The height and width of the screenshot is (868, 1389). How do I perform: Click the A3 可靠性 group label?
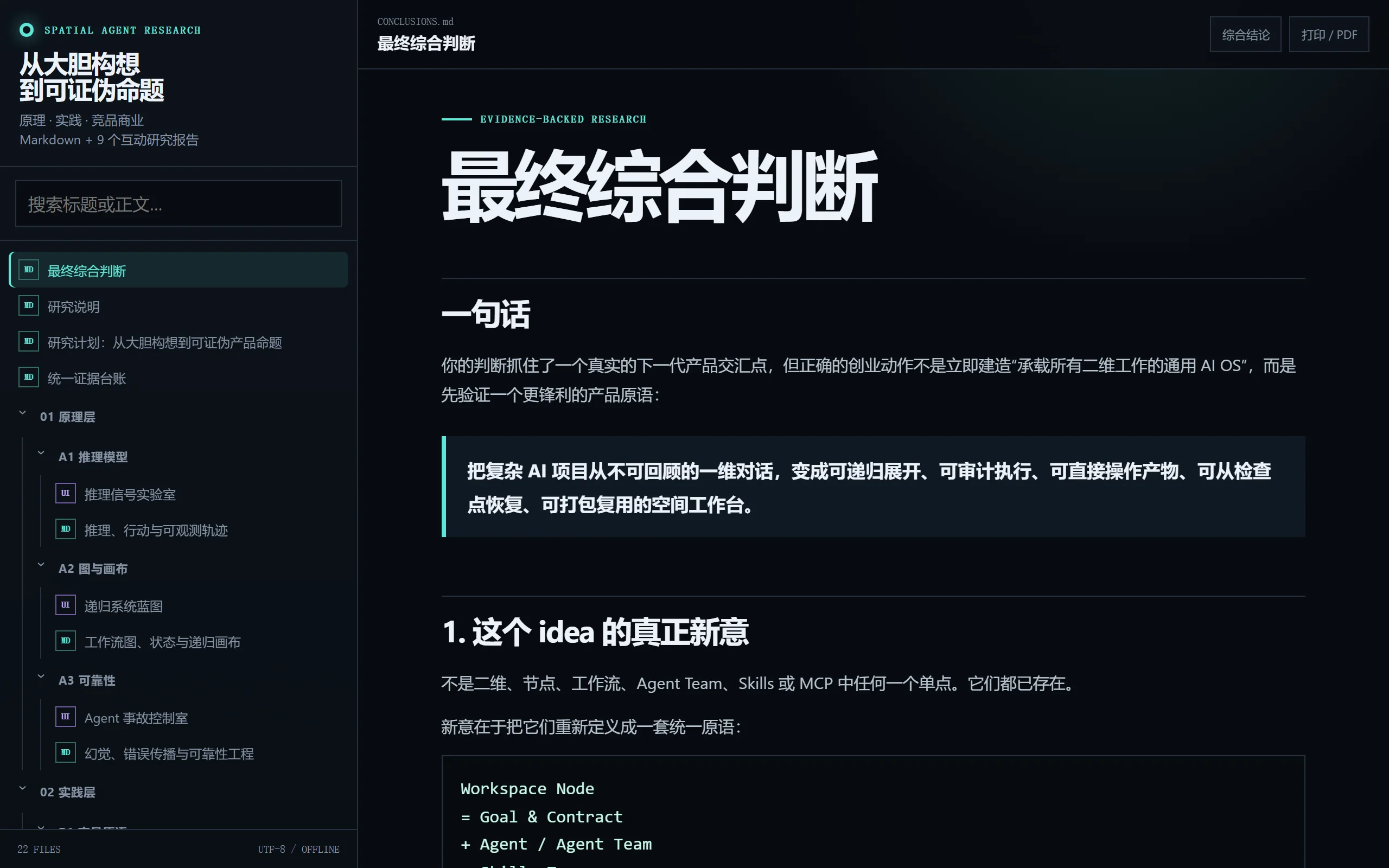87,681
